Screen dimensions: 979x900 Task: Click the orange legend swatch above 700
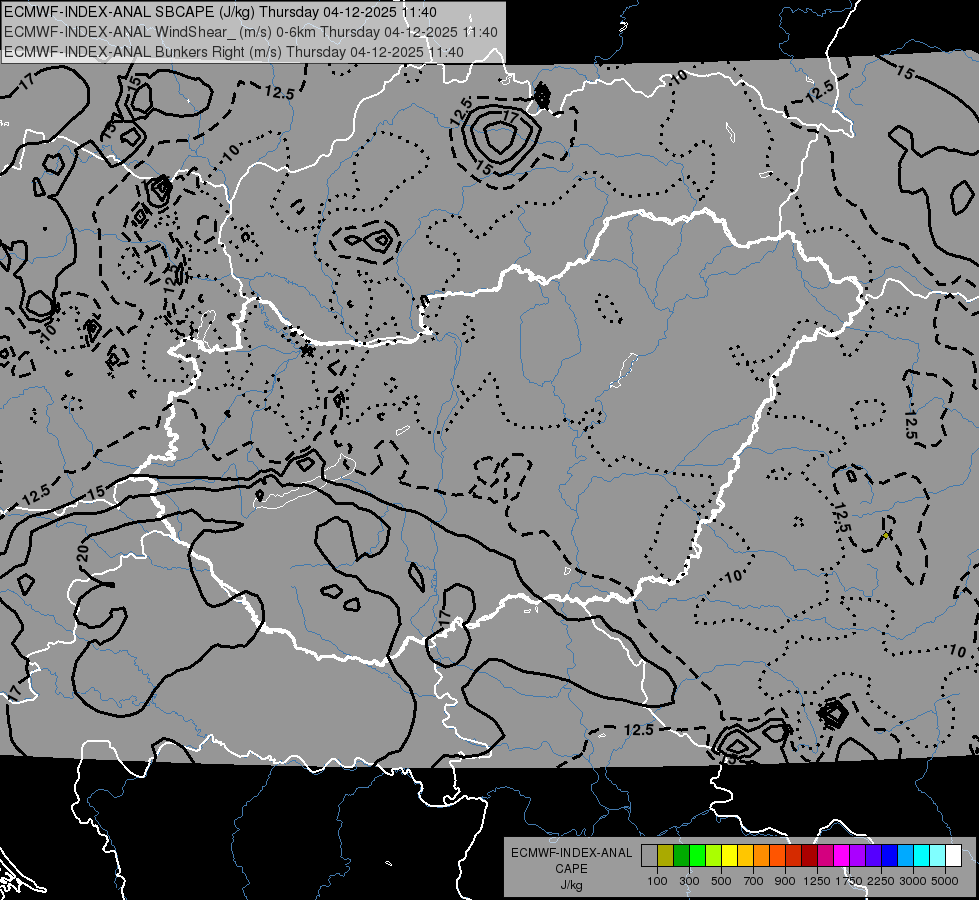click(x=761, y=855)
